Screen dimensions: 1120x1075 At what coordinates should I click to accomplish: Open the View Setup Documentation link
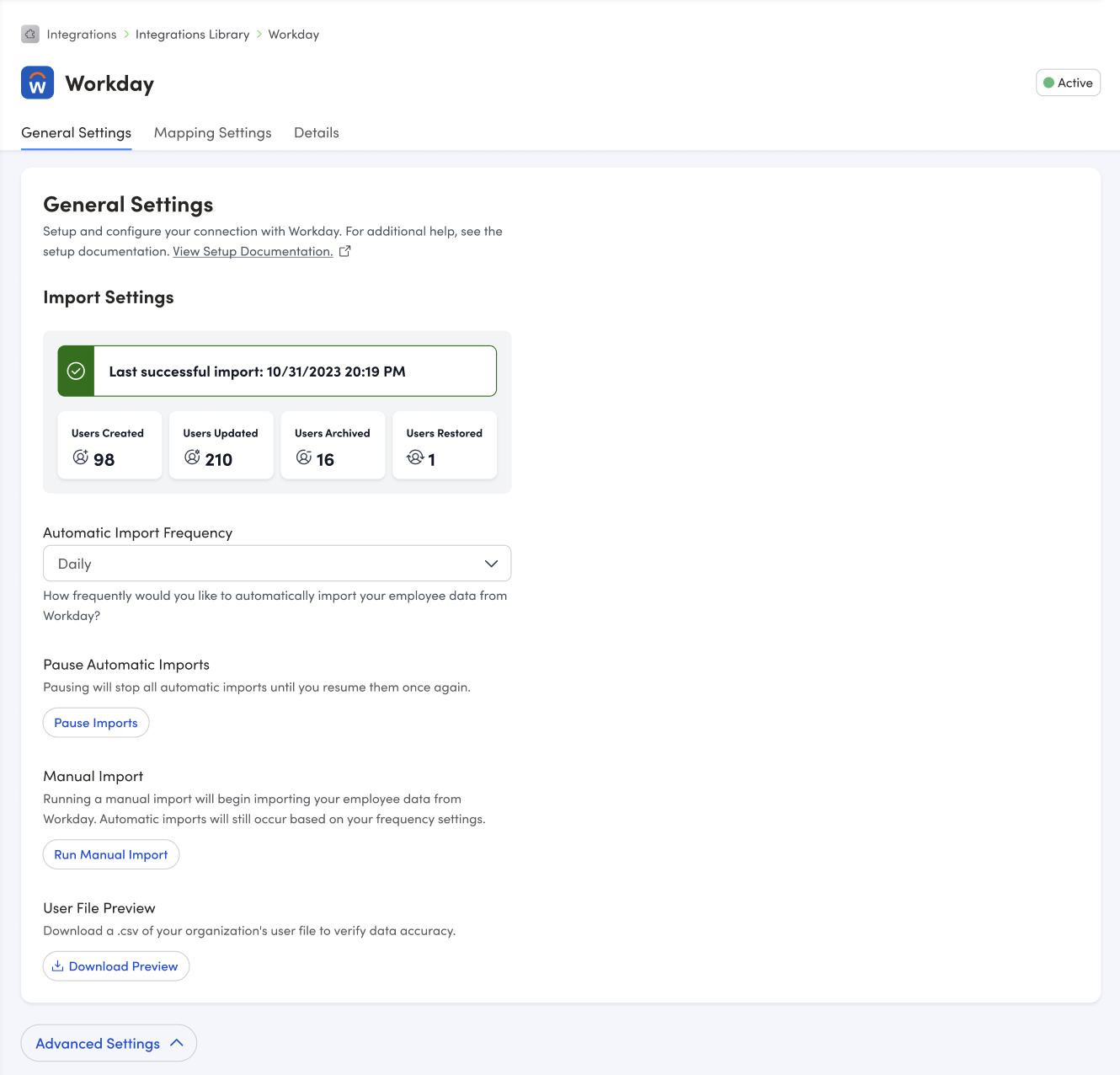click(x=253, y=252)
